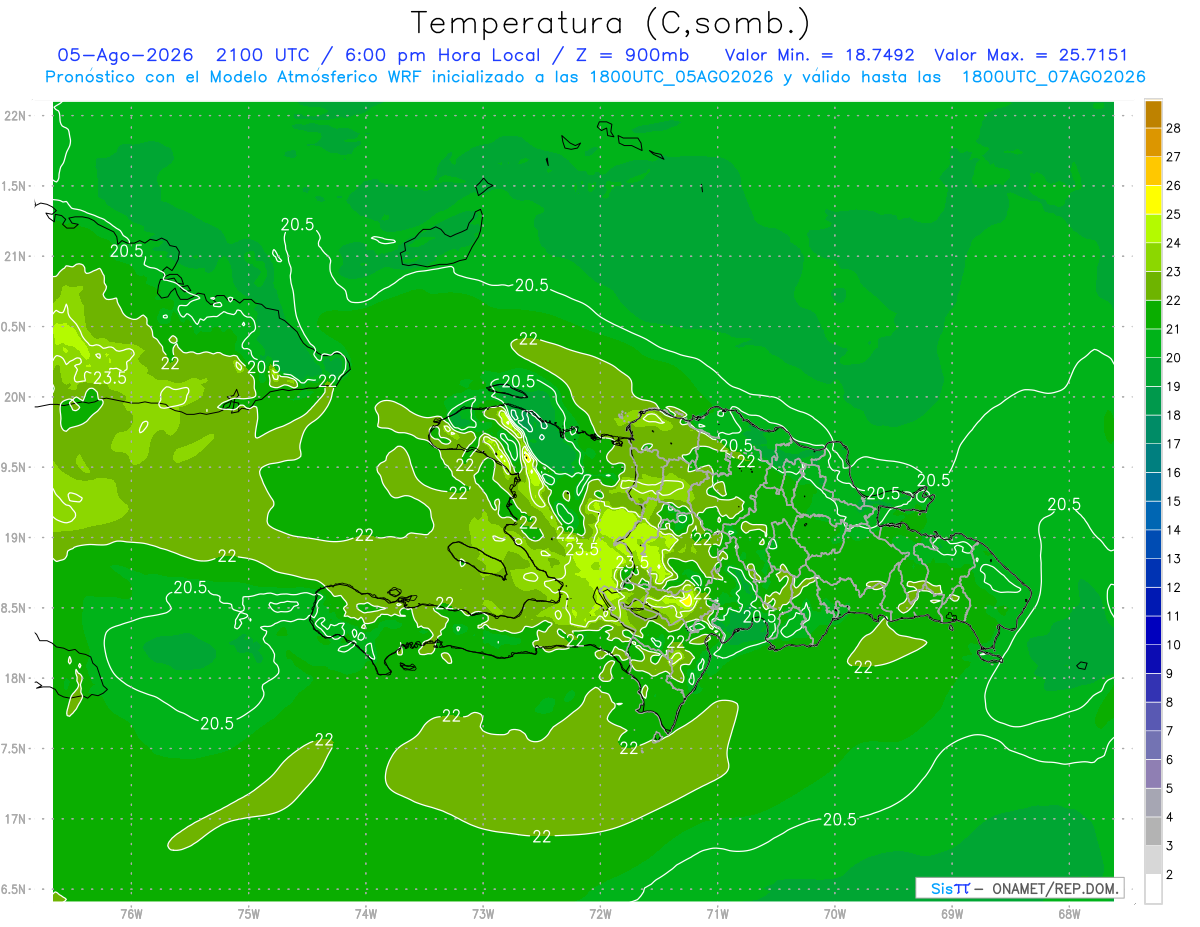Click the 74W longitude axis label

366,914
